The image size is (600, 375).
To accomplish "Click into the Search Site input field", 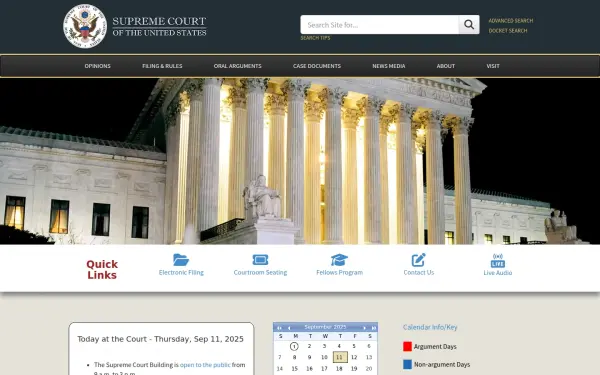I will point(380,25).
